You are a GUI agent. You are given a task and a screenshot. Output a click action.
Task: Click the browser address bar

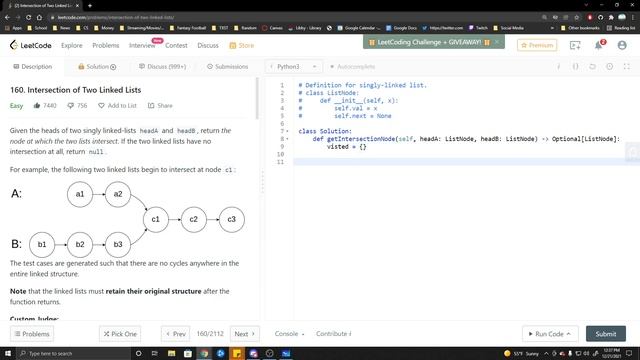[294, 17]
